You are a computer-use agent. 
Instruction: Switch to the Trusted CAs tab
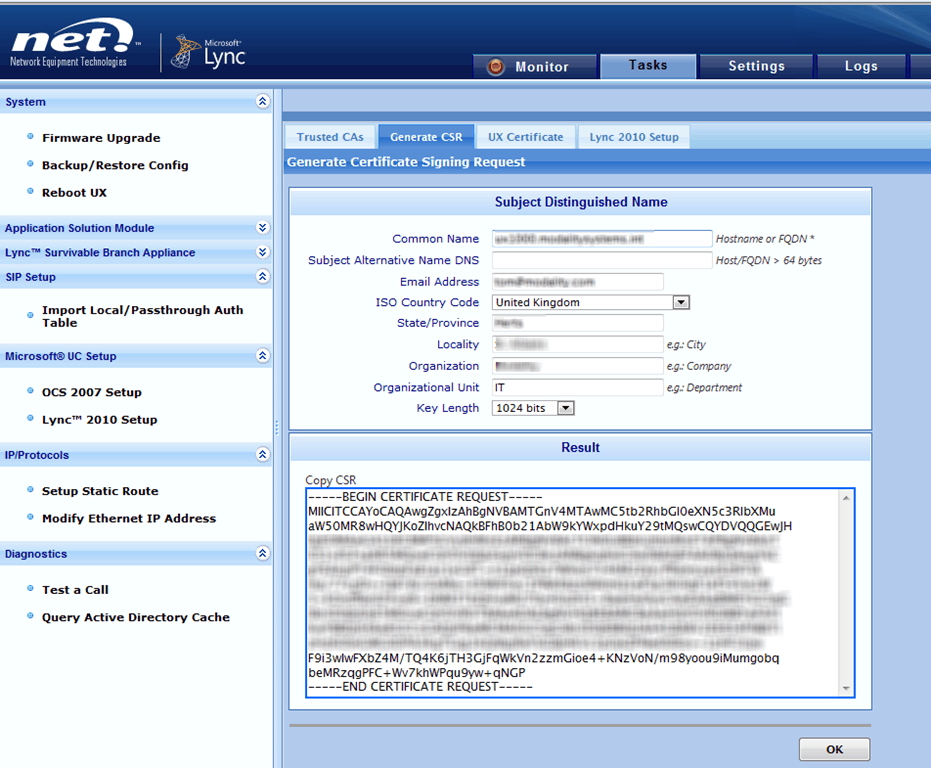click(330, 136)
